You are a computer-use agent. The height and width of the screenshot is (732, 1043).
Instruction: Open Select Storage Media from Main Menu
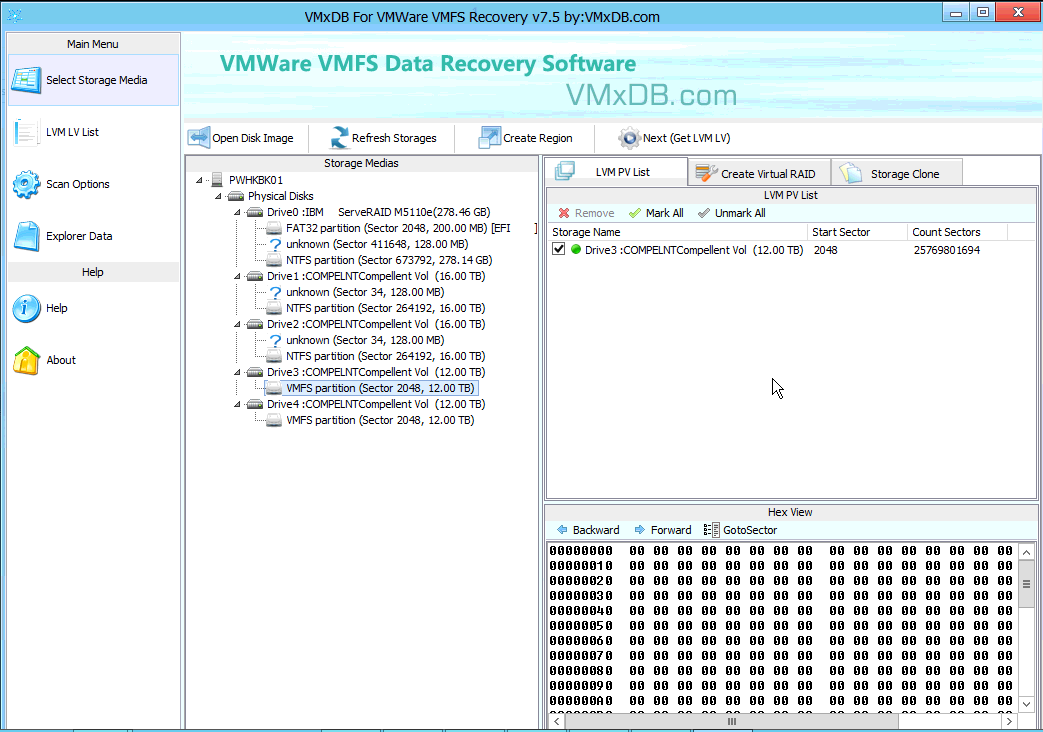(x=93, y=80)
